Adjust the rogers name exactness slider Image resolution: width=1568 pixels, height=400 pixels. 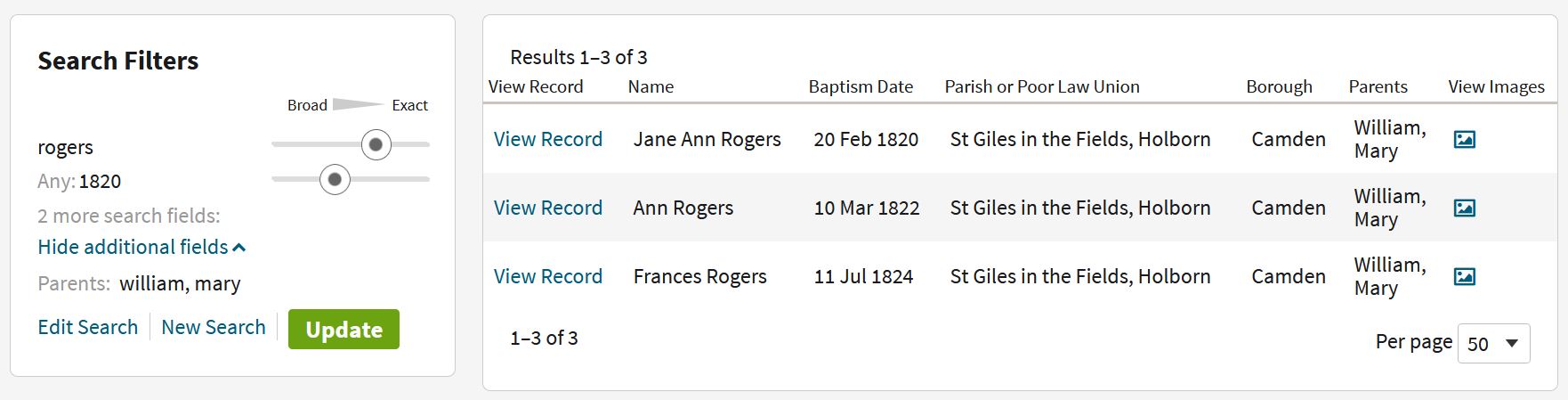tap(376, 144)
